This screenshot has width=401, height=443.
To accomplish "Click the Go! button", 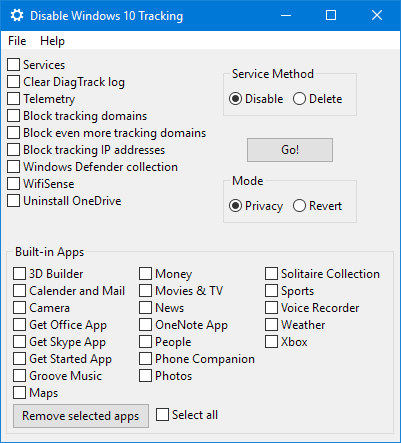I will [x=290, y=150].
